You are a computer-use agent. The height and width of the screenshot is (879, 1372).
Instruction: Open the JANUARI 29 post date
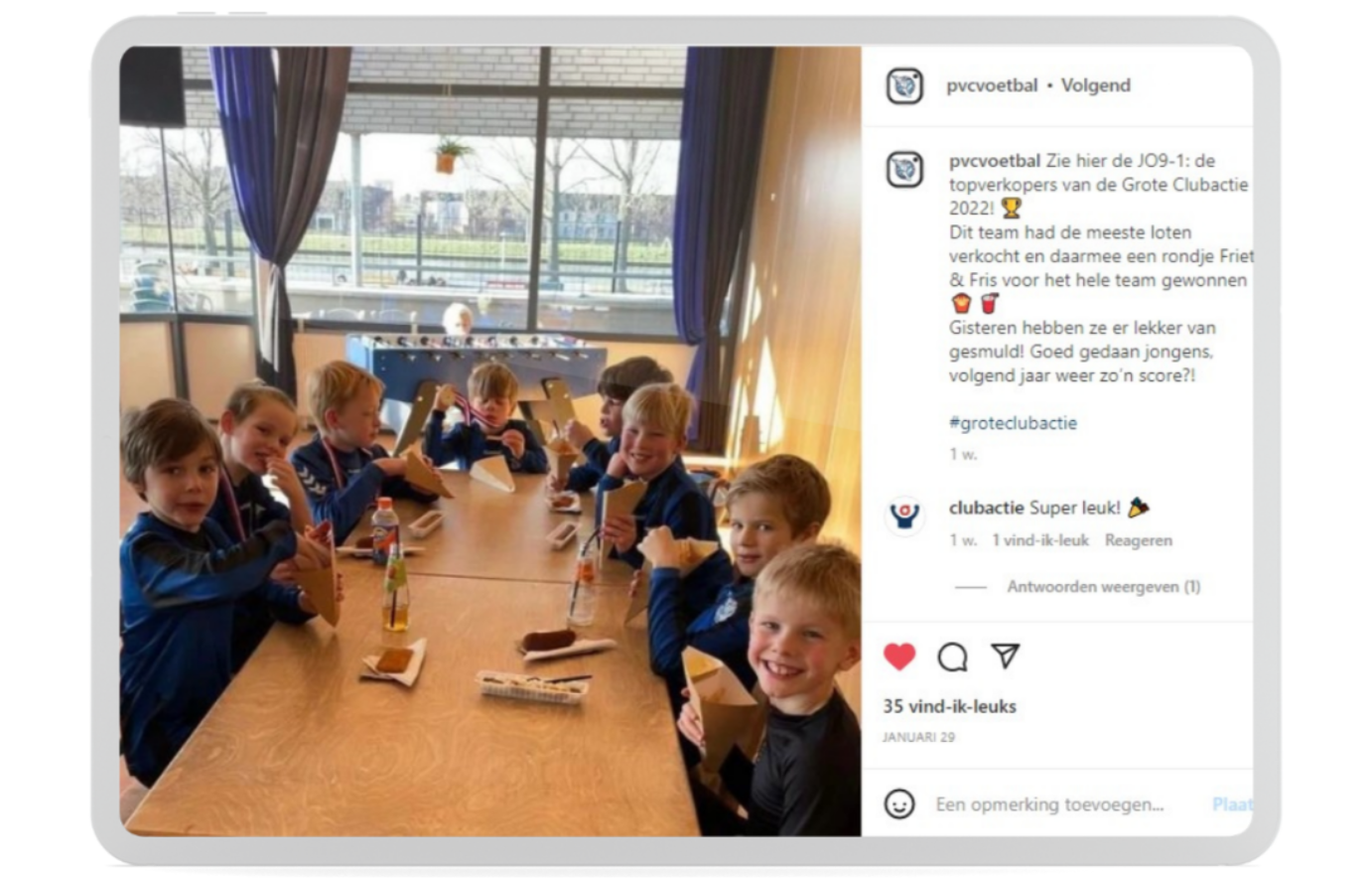[x=918, y=737]
